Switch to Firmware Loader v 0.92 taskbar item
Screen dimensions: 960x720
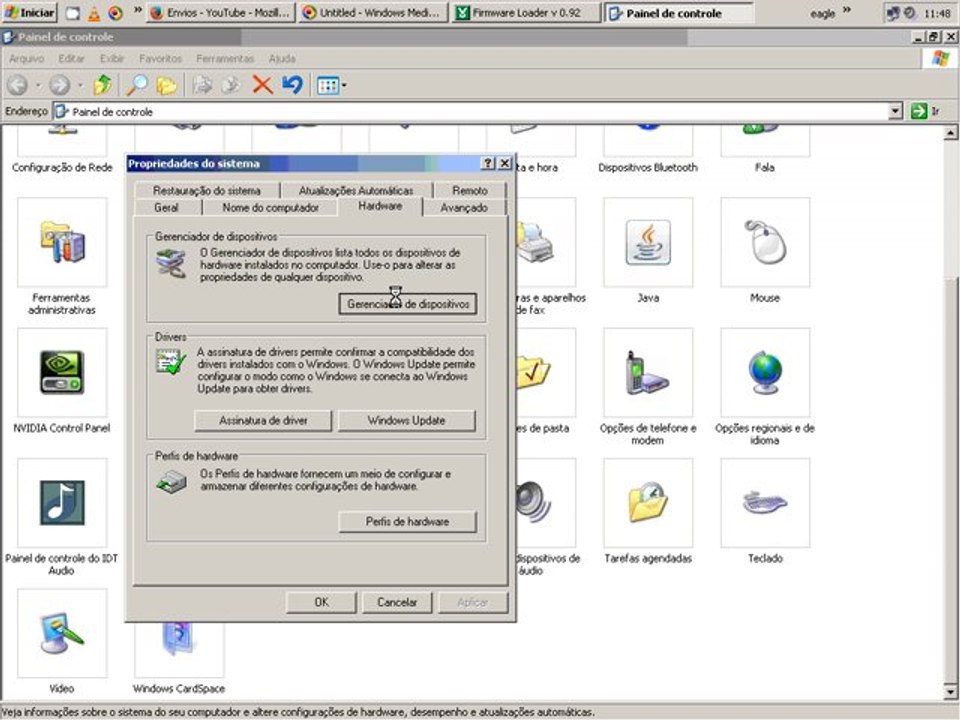click(526, 12)
